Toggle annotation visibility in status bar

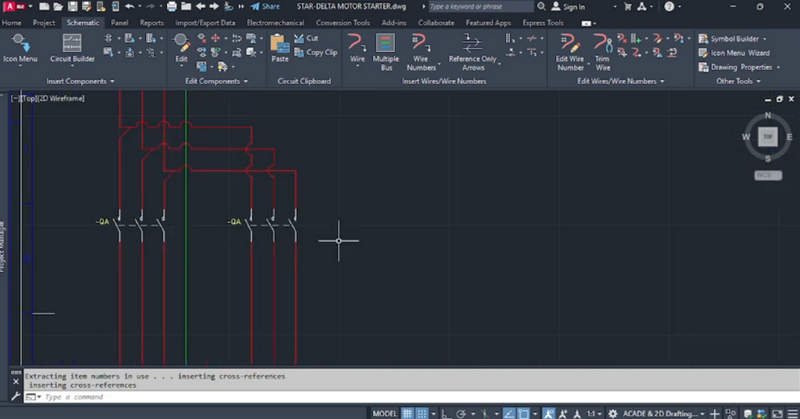point(549,413)
